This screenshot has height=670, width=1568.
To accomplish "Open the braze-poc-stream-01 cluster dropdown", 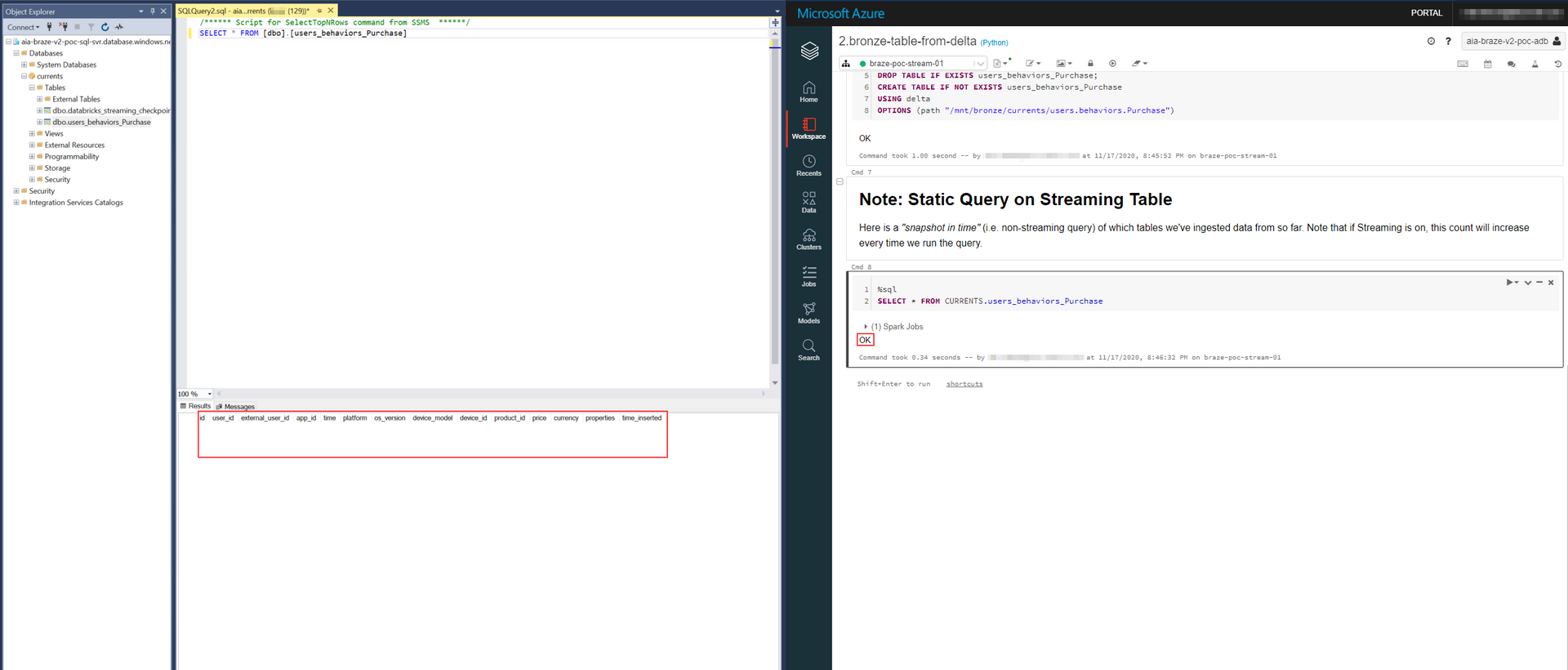I will coord(978,64).
